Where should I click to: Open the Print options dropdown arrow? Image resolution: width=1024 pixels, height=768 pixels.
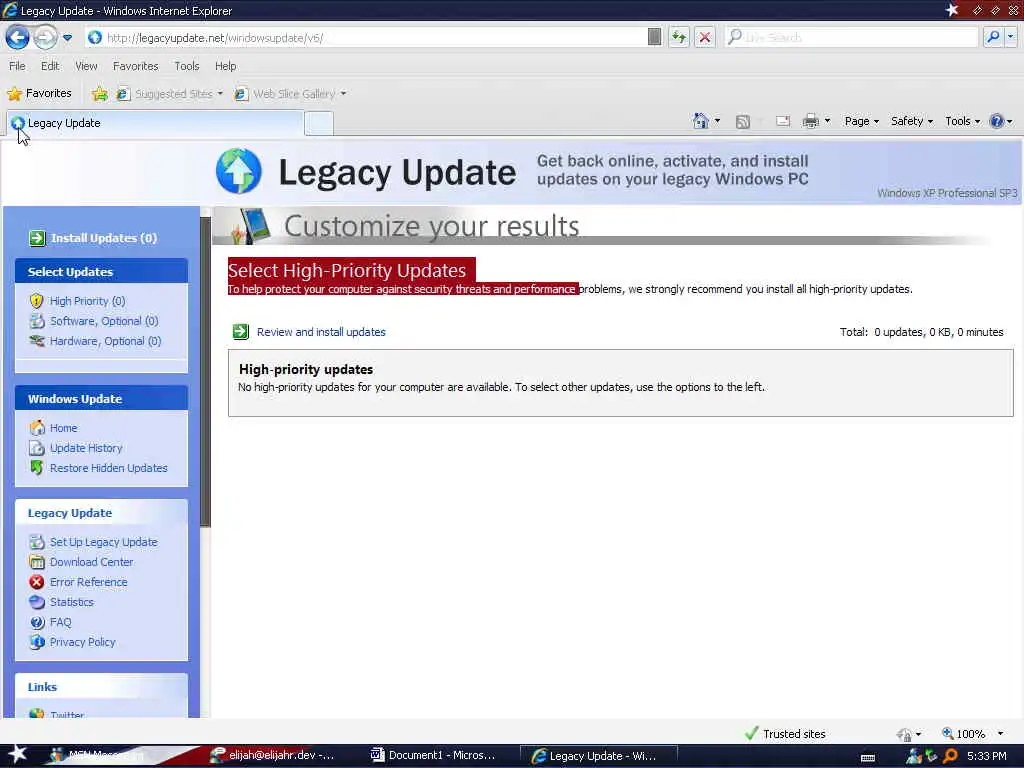(827, 121)
